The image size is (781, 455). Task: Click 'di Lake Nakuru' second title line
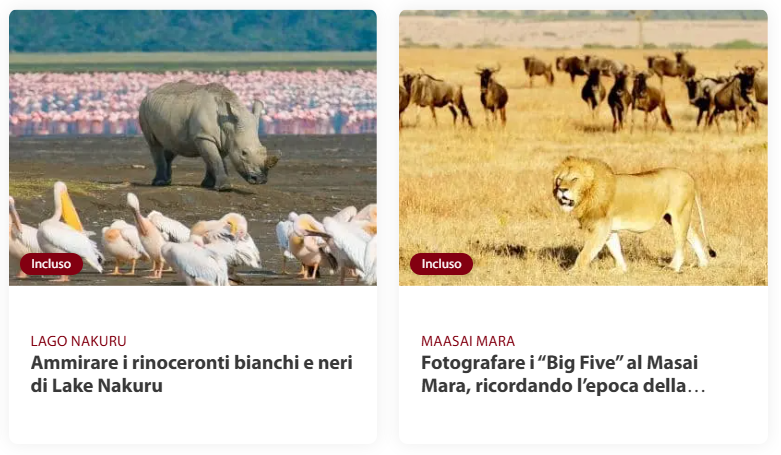click(x=97, y=386)
